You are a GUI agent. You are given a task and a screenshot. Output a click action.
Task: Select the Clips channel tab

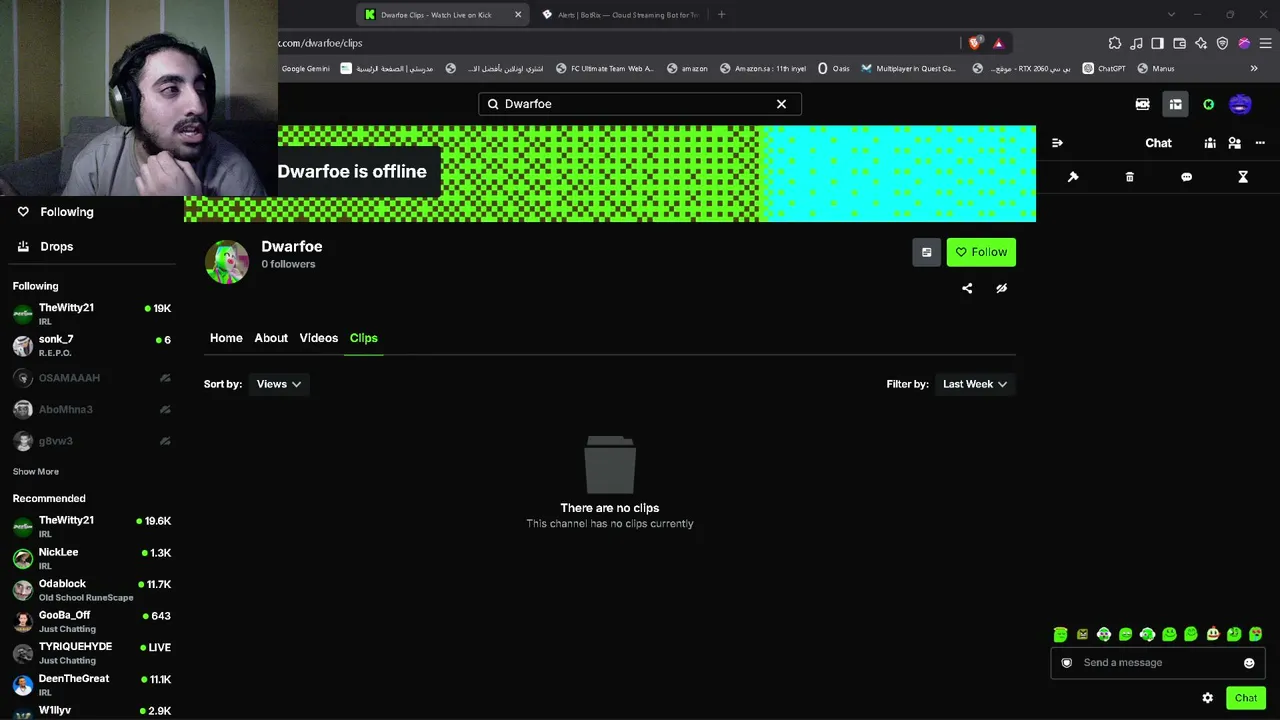pyautogui.click(x=364, y=338)
